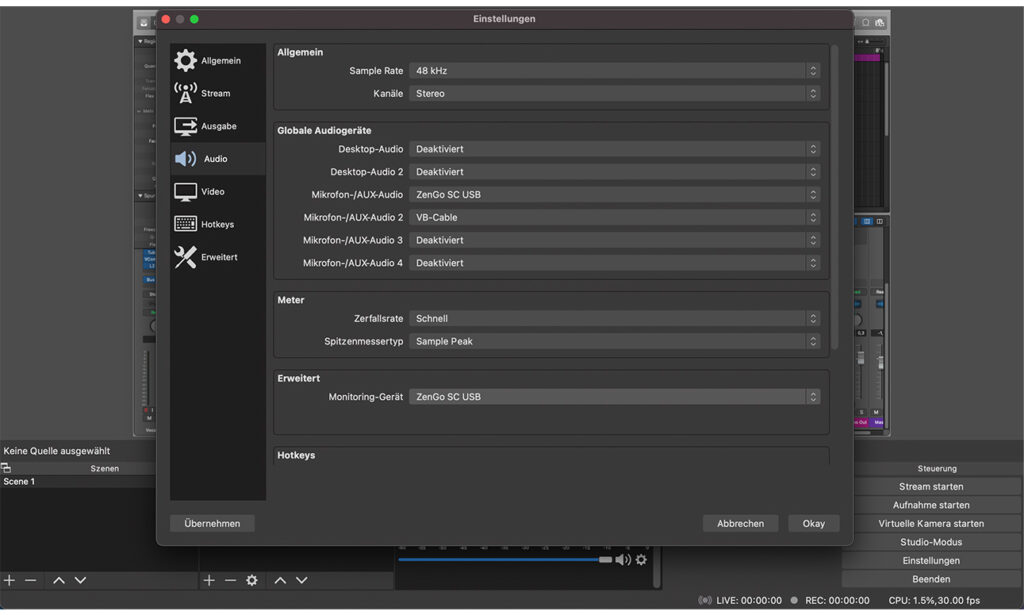Viewport: 1024px width, 615px height.
Task: Move scene up with the up arrow
Action: point(59,580)
